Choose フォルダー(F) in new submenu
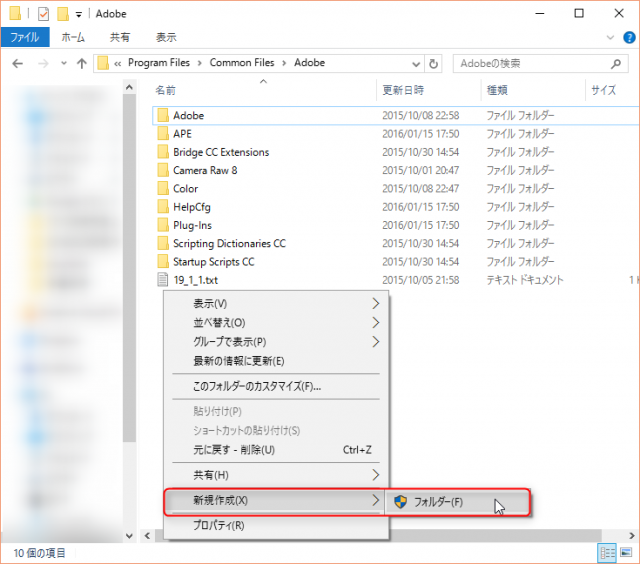640x564 pixels. pos(438,502)
